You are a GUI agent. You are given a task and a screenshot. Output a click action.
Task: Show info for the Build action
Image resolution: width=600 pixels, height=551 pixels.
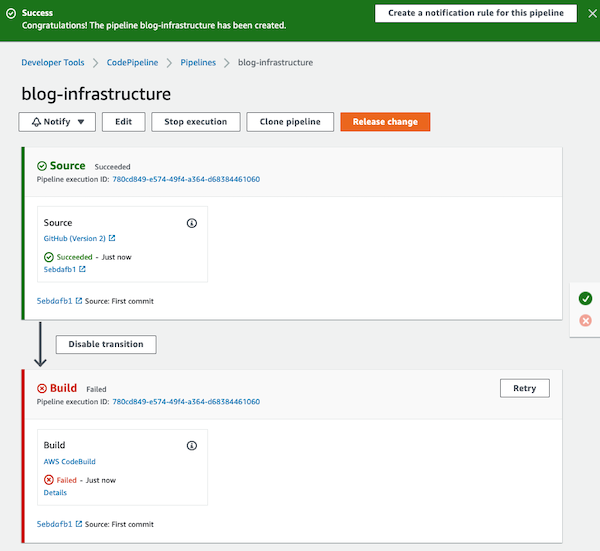(192, 446)
